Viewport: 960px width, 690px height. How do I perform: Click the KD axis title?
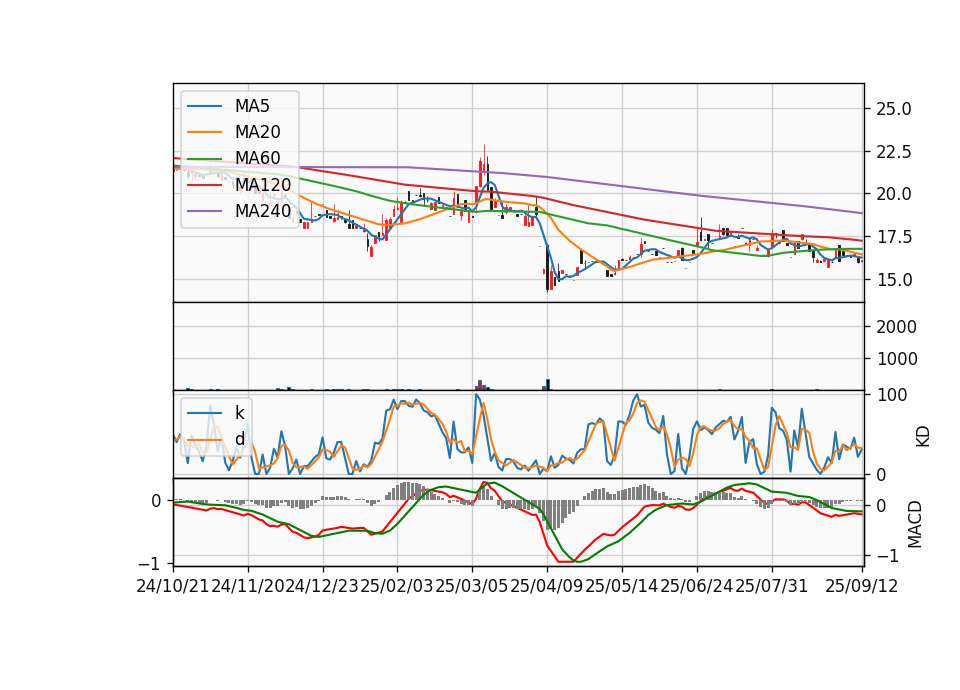pos(923,436)
